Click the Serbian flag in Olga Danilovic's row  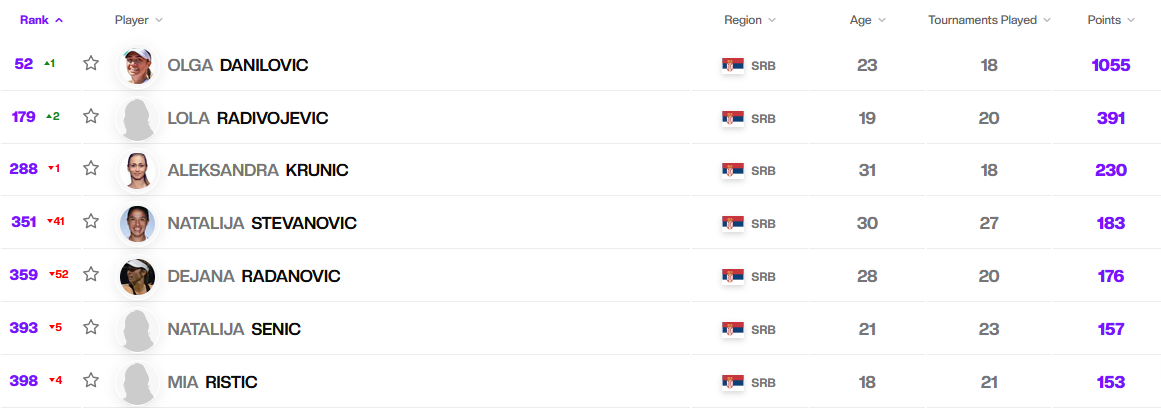click(x=732, y=66)
